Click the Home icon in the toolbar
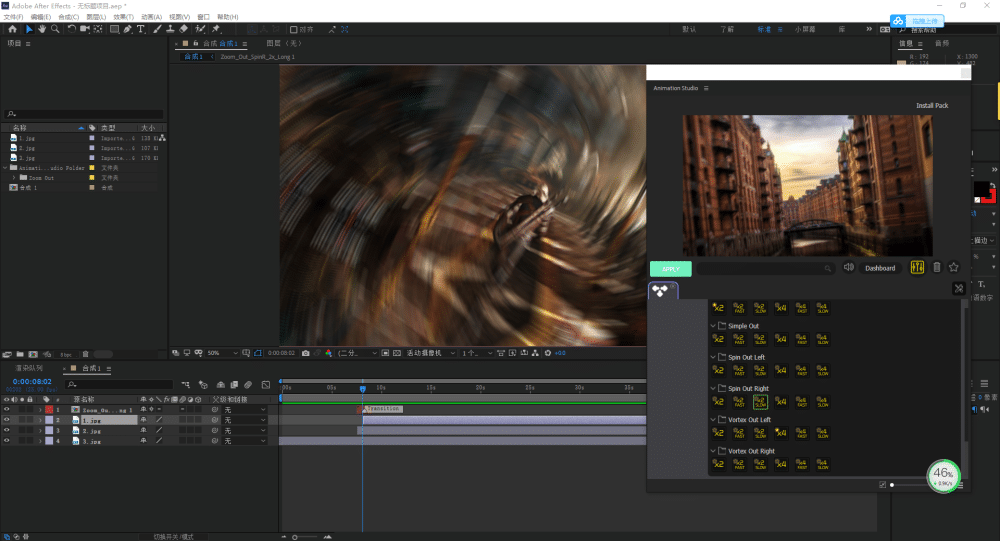 pos(12,29)
